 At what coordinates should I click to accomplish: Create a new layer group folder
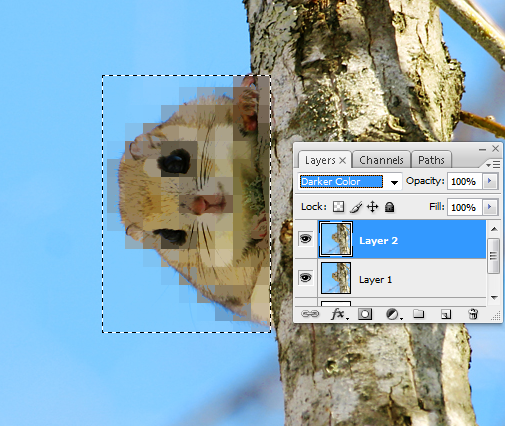coord(419,314)
